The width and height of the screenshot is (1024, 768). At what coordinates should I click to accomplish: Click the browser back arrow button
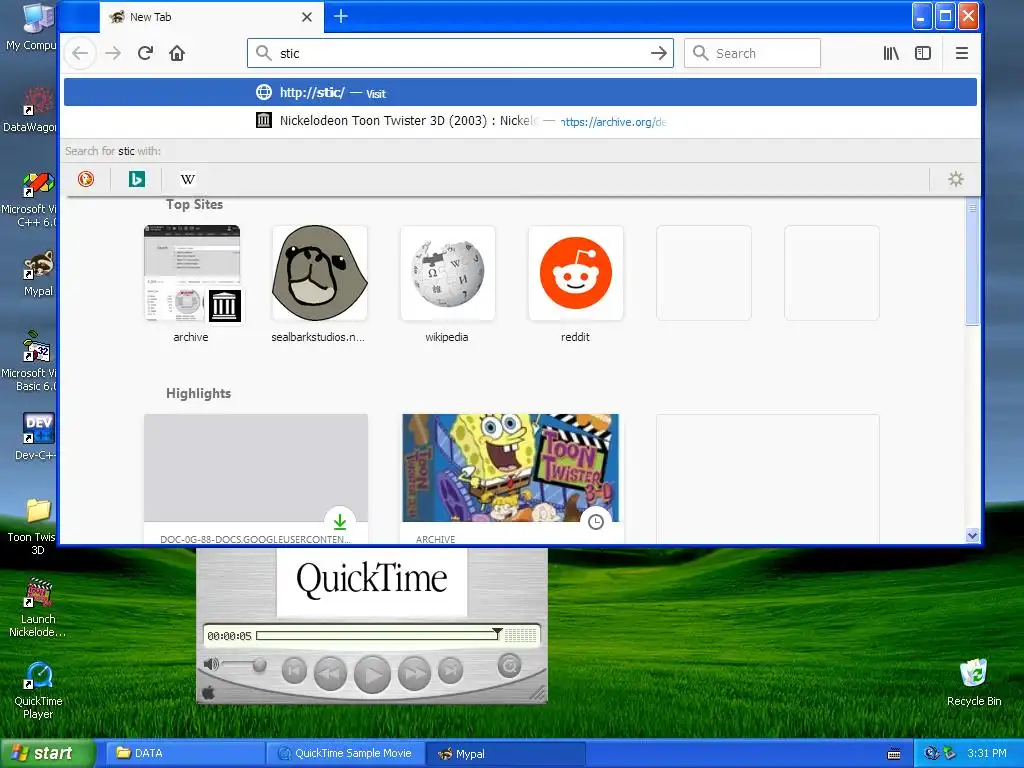pyautogui.click(x=80, y=53)
